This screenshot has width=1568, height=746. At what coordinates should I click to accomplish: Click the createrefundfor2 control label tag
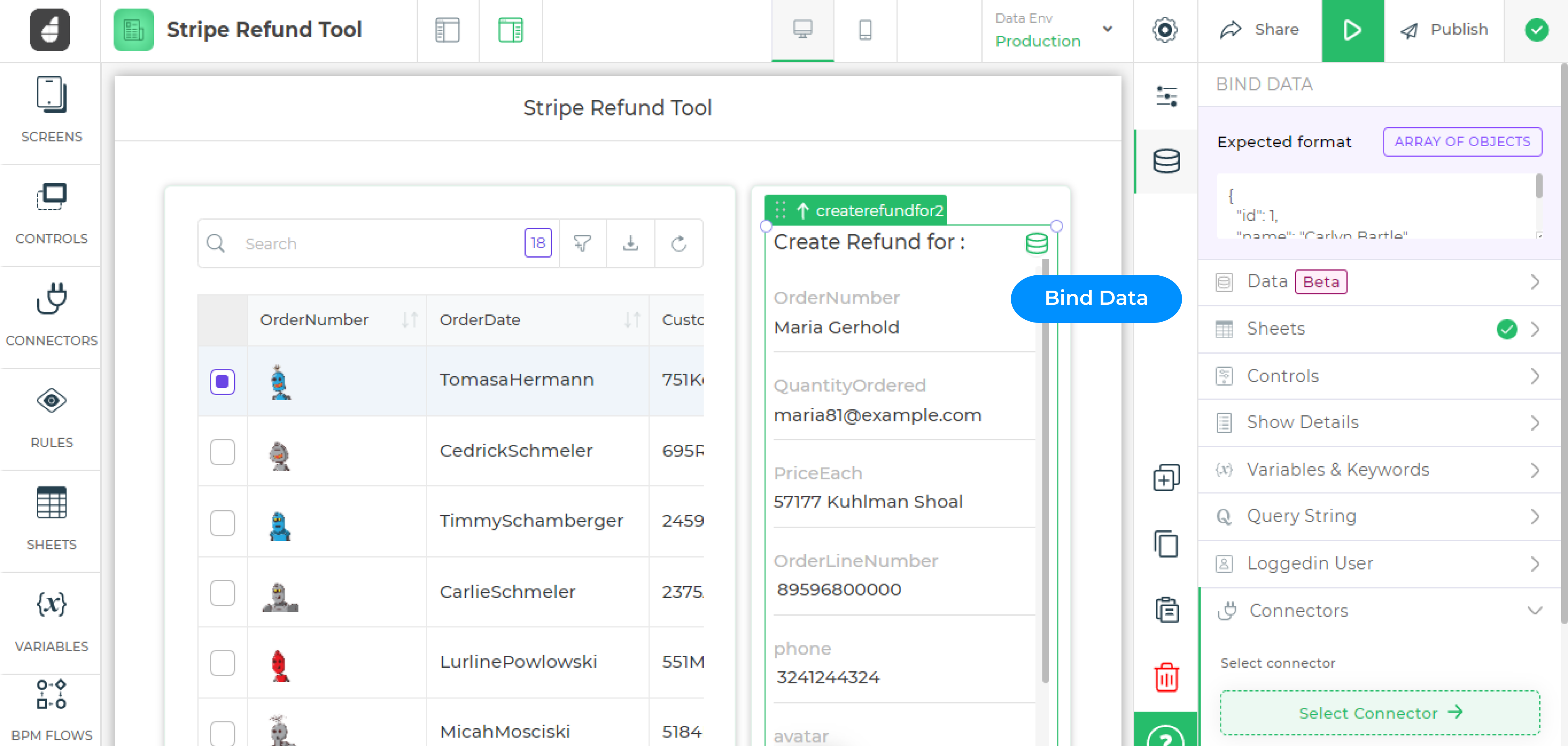(x=855, y=211)
